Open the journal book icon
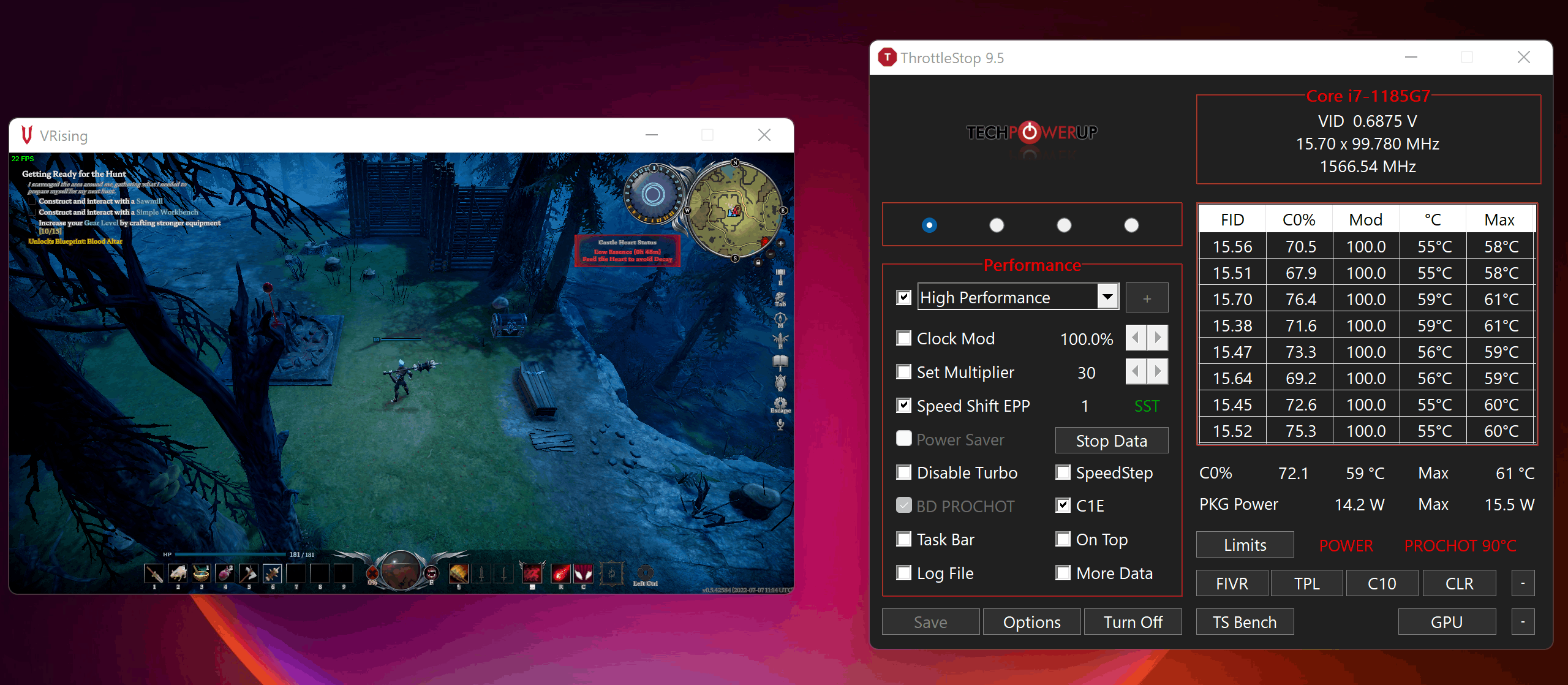 coord(780,361)
